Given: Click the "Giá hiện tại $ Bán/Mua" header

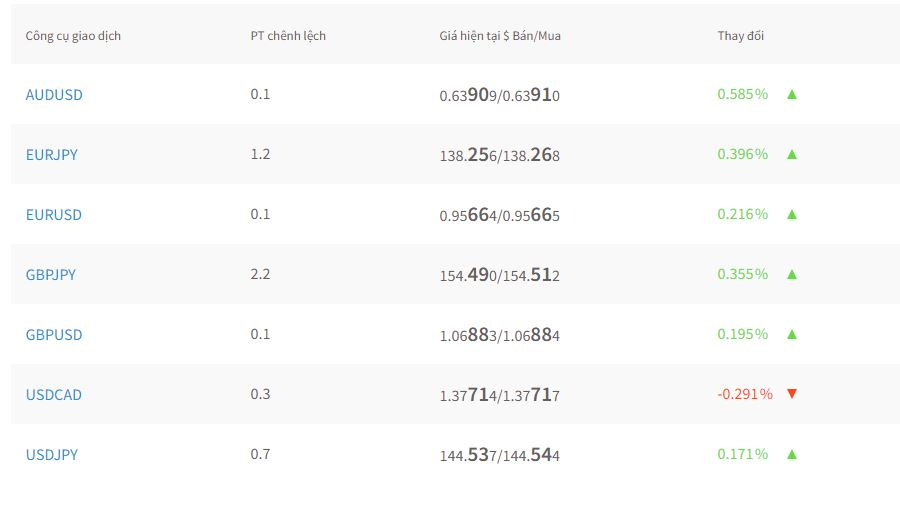Looking at the screenshot, I should [500, 36].
